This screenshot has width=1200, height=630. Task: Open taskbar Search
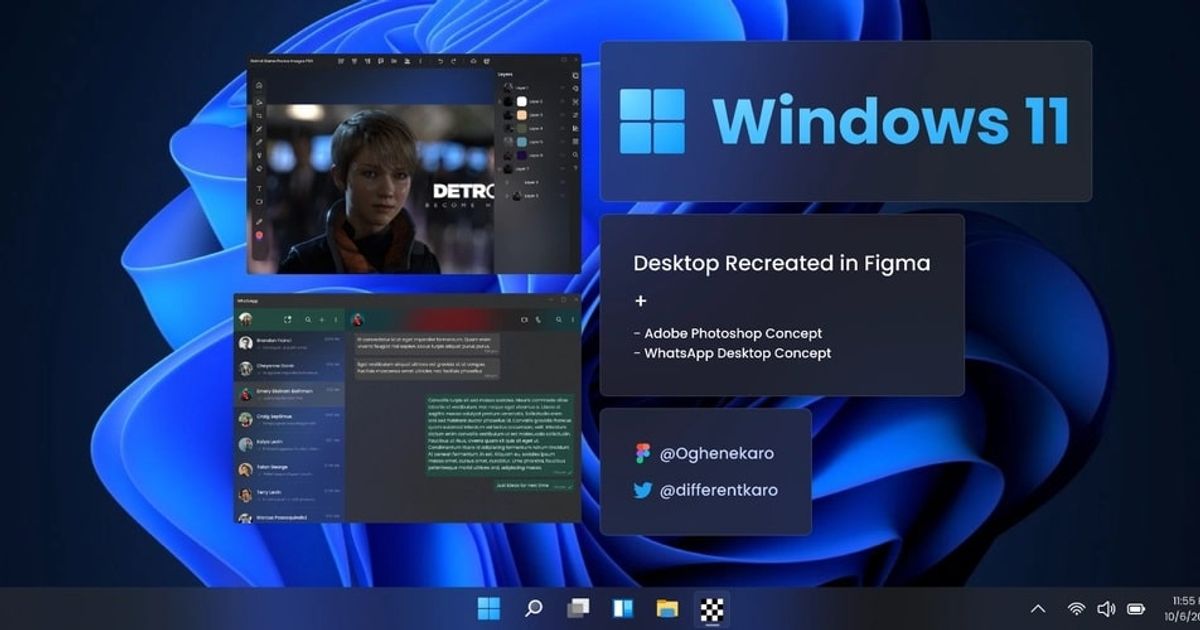pyautogui.click(x=534, y=607)
